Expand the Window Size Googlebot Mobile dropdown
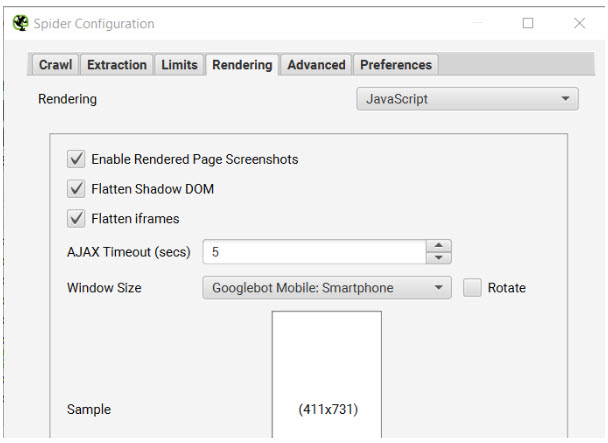This screenshot has width=608, height=443. click(327, 288)
